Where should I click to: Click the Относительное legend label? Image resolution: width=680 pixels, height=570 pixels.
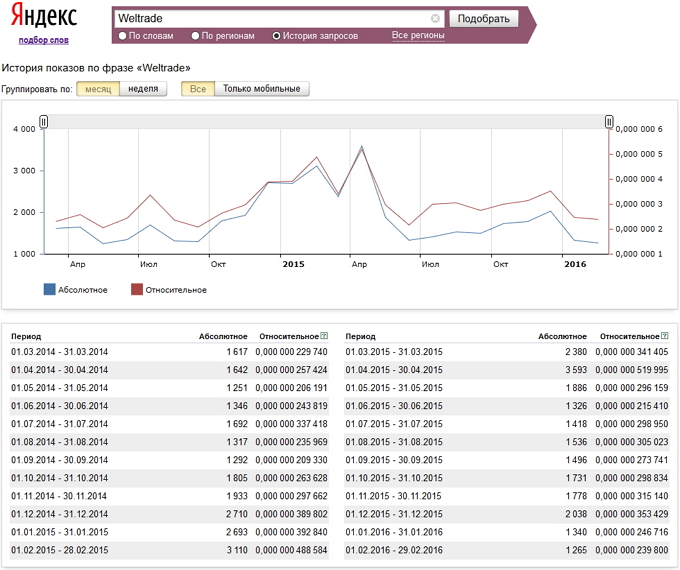(176, 290)
